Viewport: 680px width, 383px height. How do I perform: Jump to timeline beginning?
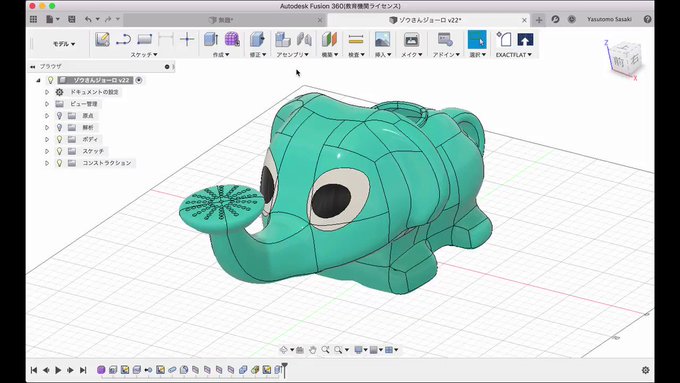click(x=34, y=370)
